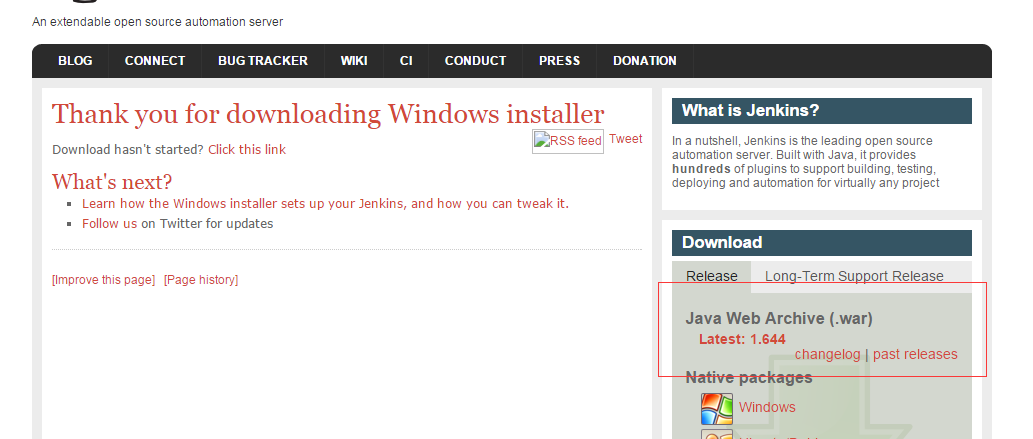Open the CONNECT menu item
Image resolution: width=1033 pixels, height=439 pixels.
click(155, 61)
